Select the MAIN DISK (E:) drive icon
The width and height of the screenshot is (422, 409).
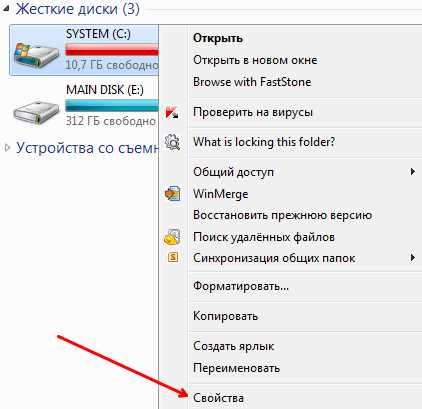coord(36,111)
